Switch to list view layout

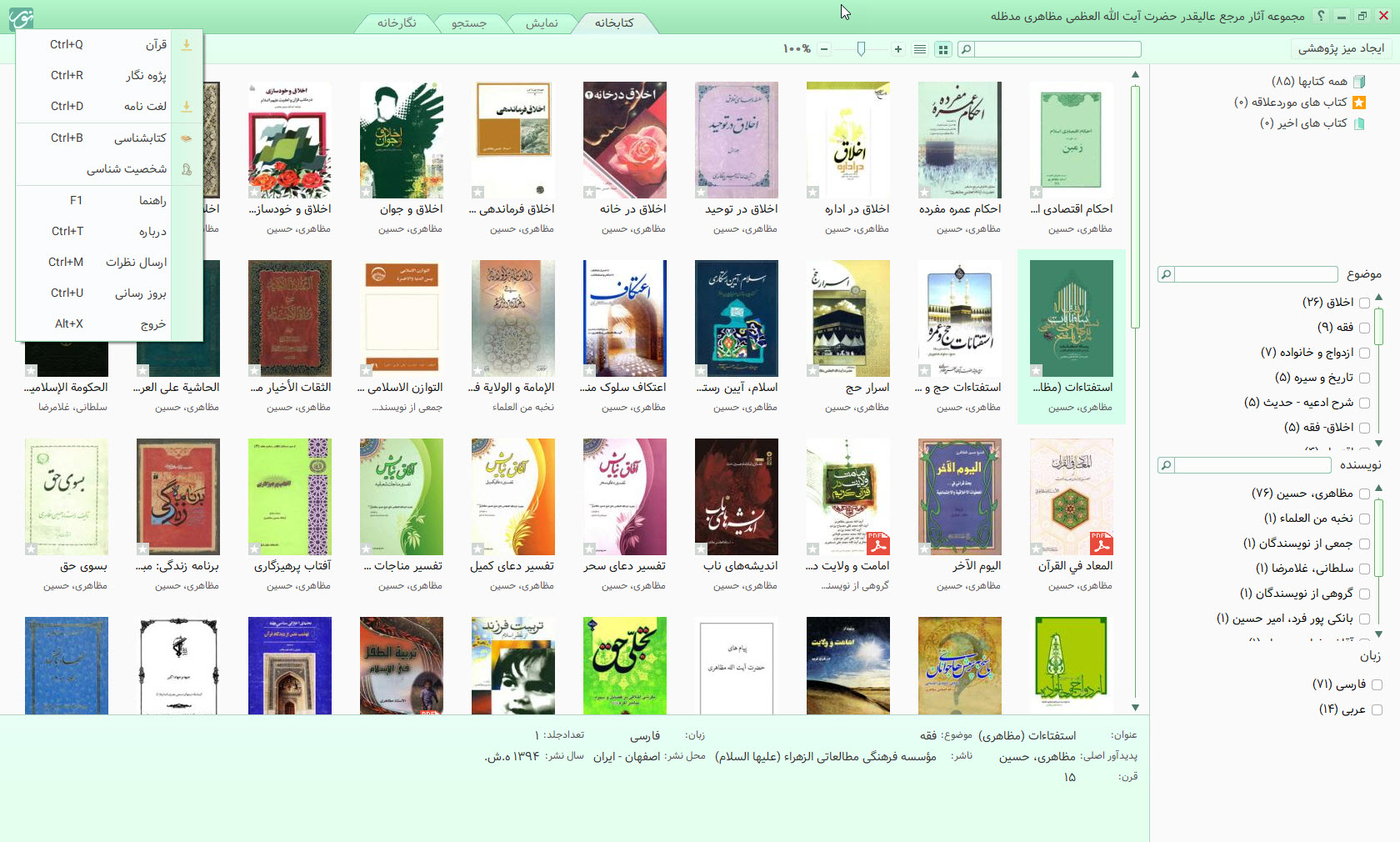pos(920,50)
